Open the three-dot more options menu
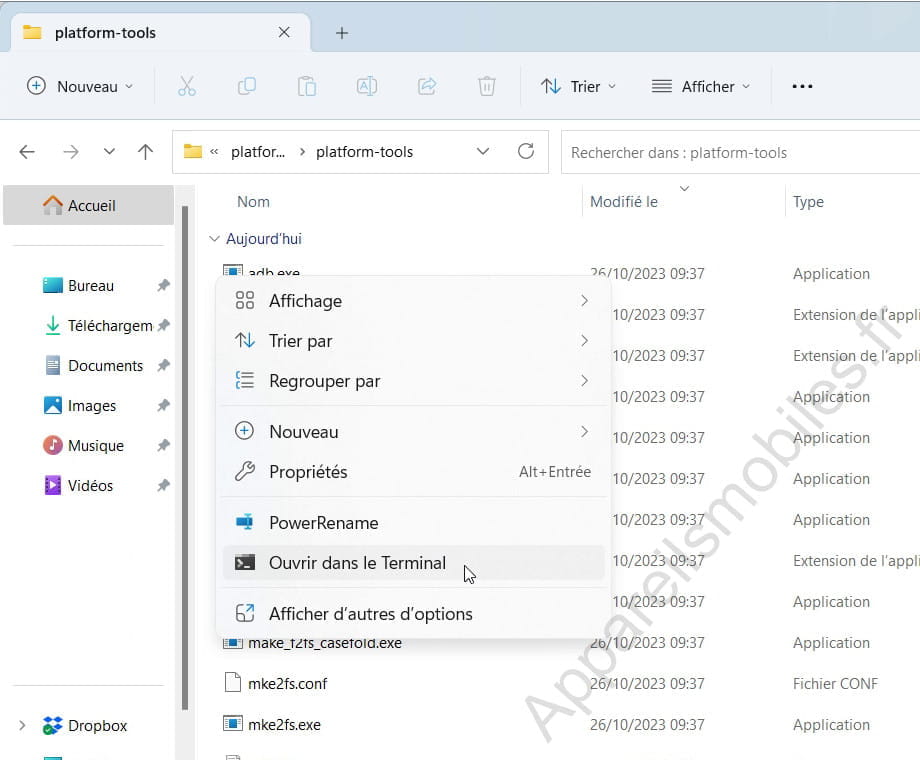Viewport: 920px width, 760px height. coord(802,86)
